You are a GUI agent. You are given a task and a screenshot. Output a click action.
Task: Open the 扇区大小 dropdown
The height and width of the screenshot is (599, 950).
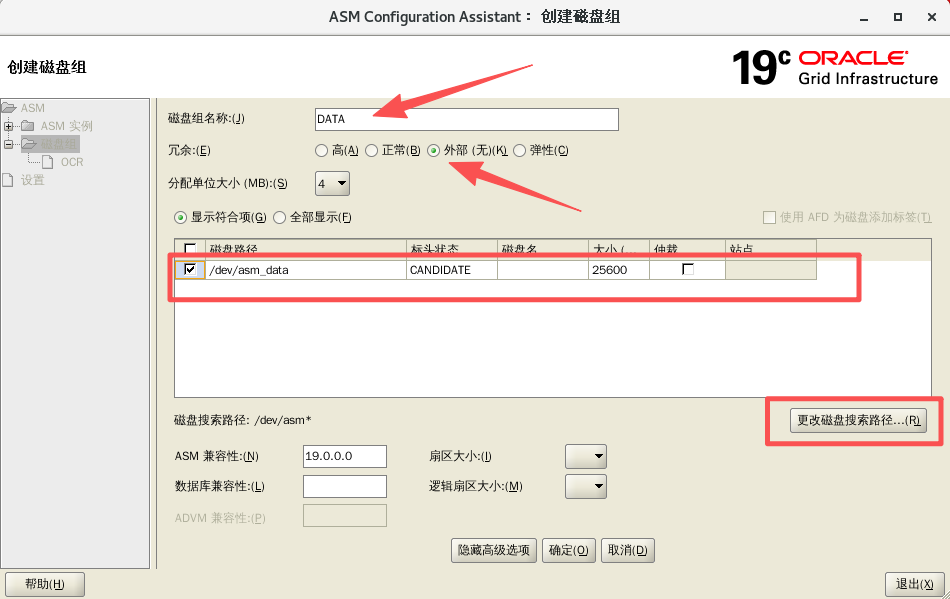click(x=586, y=456)
